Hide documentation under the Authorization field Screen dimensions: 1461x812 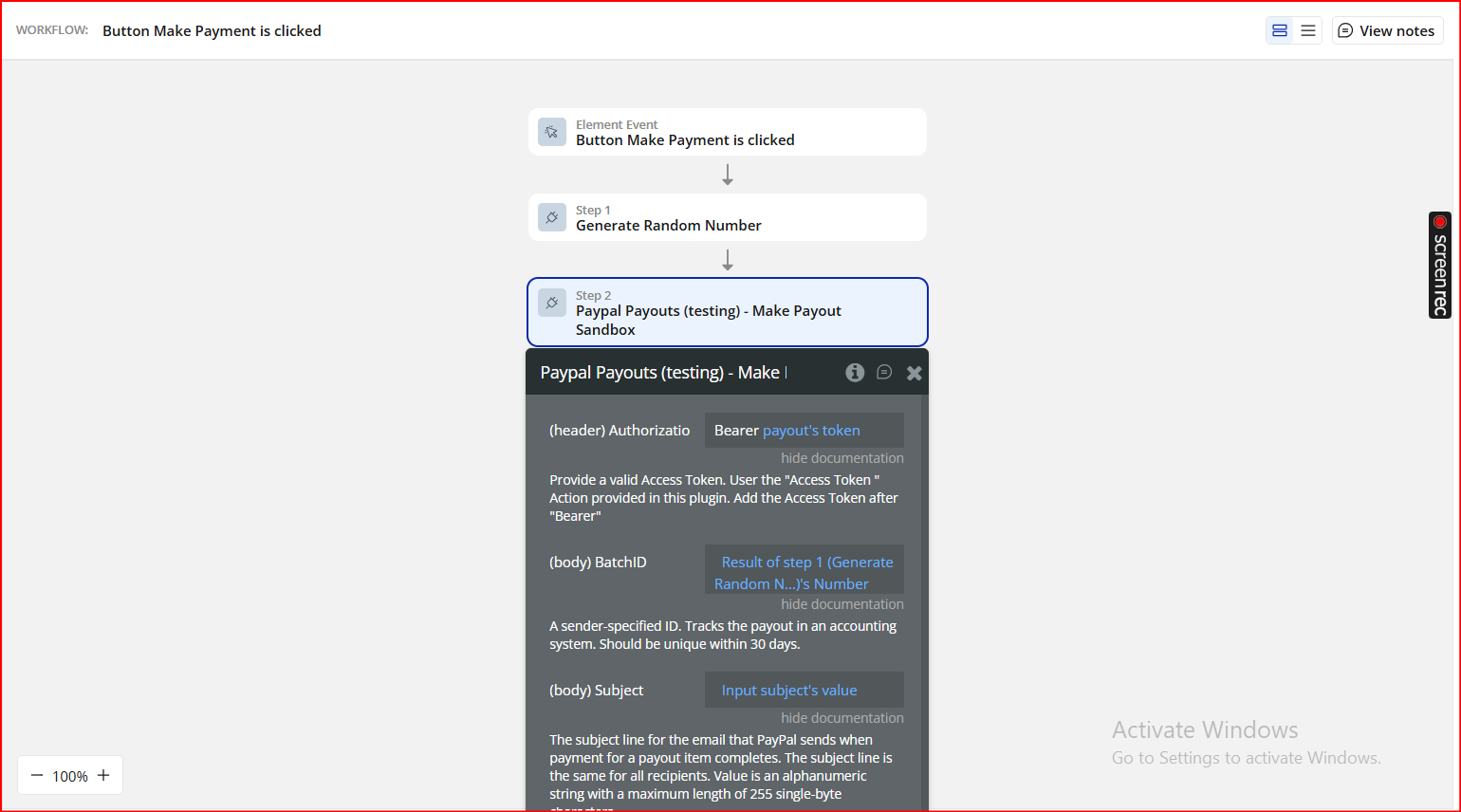842,458
